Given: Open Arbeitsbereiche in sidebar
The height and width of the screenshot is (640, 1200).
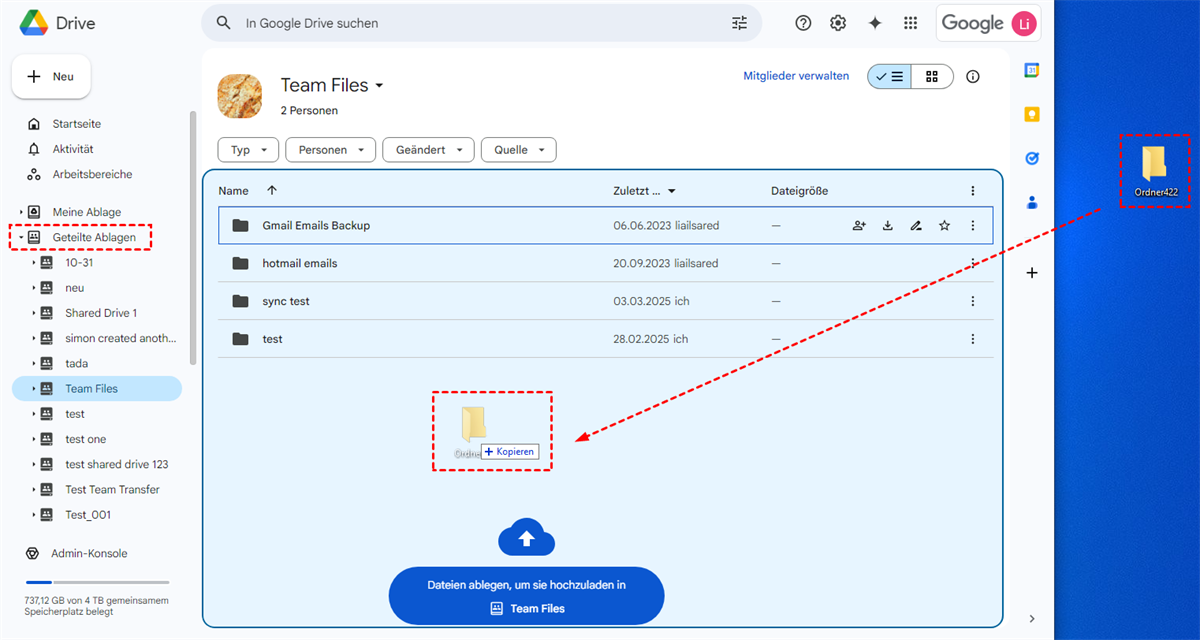Looking at the screenshot, I should tap(92, 174).
